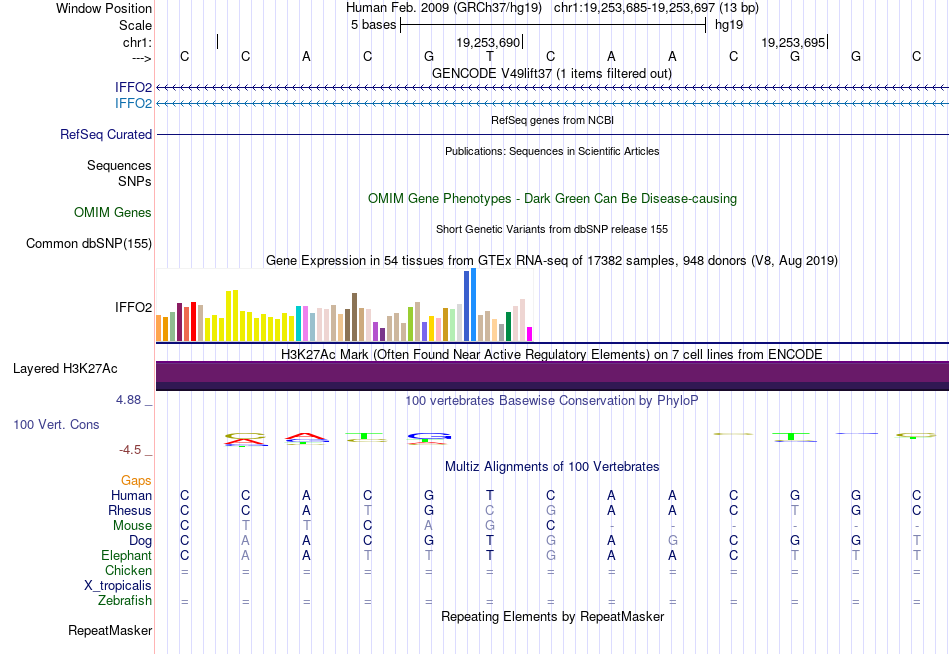This screenshot has width=950, height=654.
Task: Click the 100 Vert. Cons label
Action: 56,424
